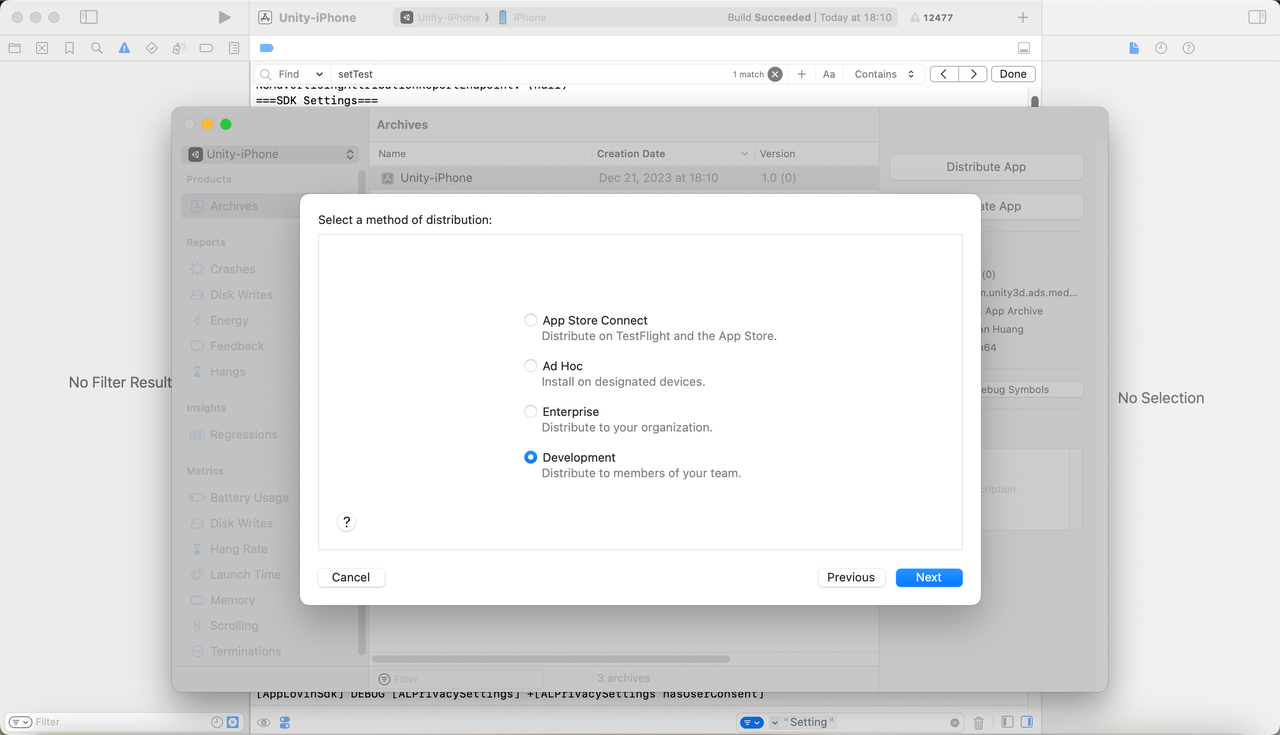Open the Test navigator diamond icon

coord(152,48)
